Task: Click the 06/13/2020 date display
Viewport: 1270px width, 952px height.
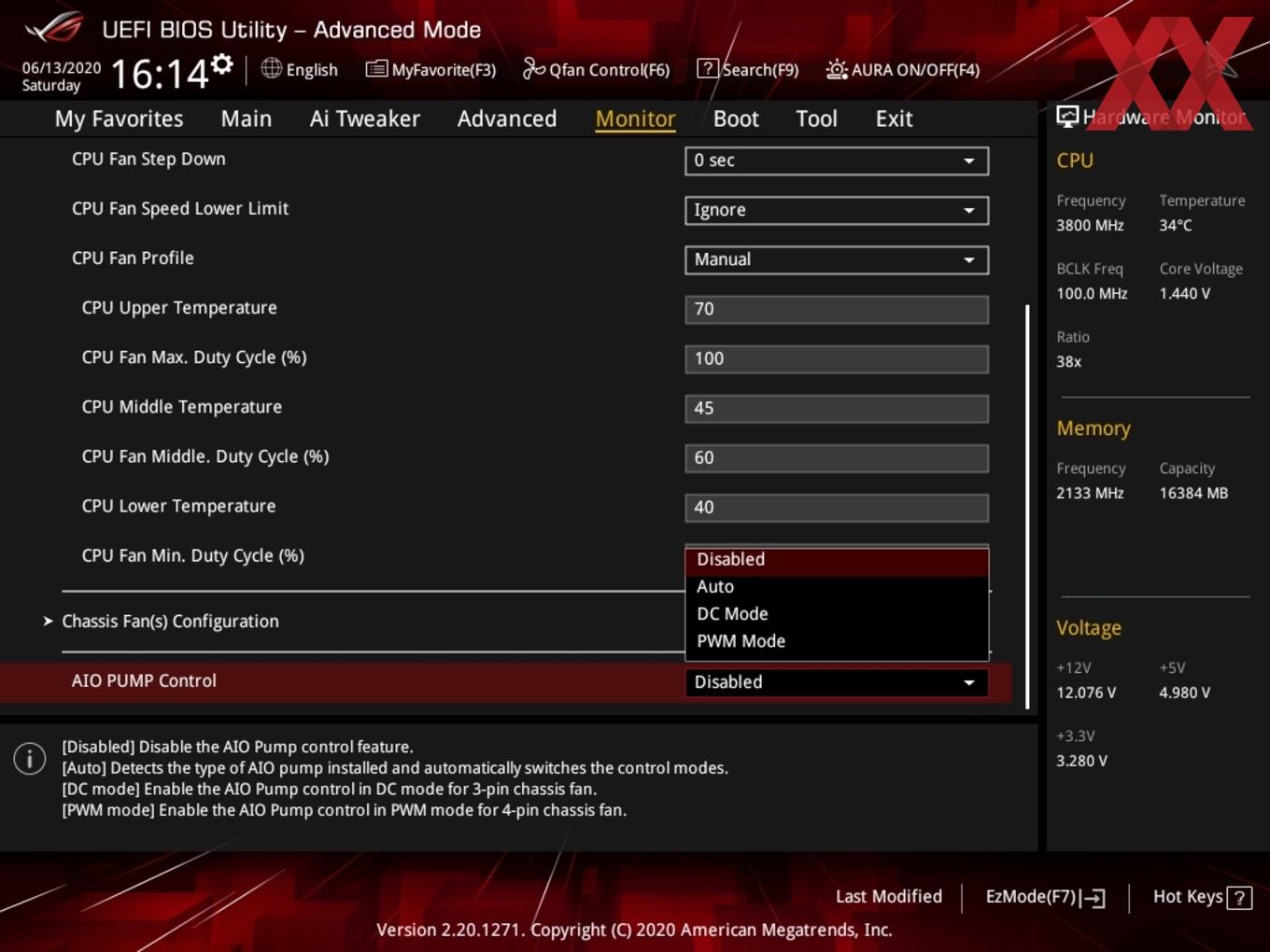Action: click(x=62, y=68)
